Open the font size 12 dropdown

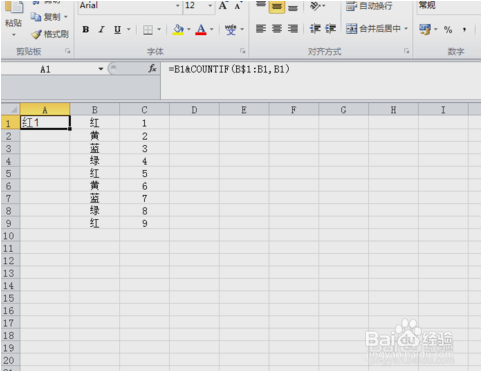(210, 6)
